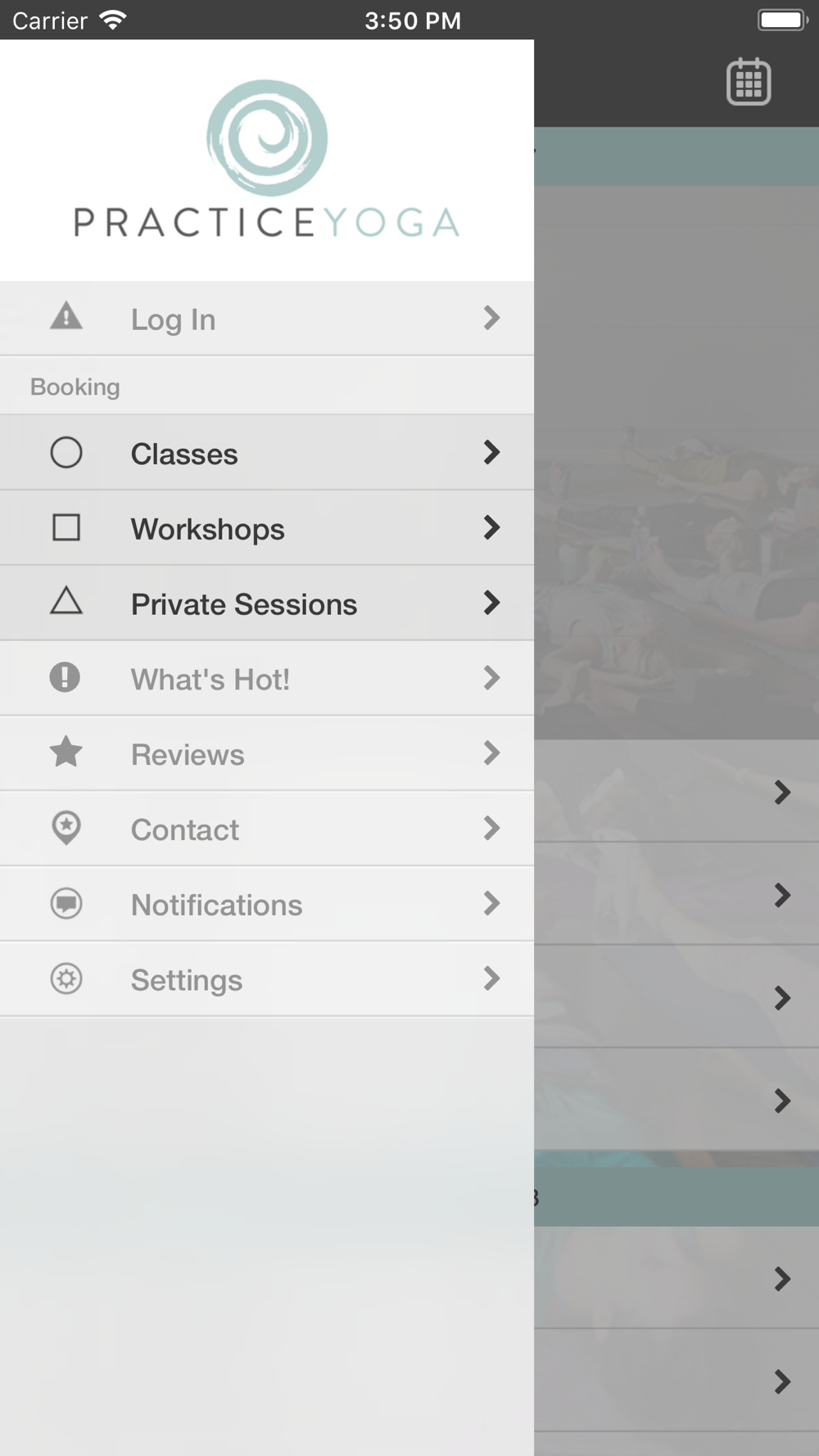
Task: Expand the Workshops row chevron
Action: pyautogui.click(x=491, y=527)
